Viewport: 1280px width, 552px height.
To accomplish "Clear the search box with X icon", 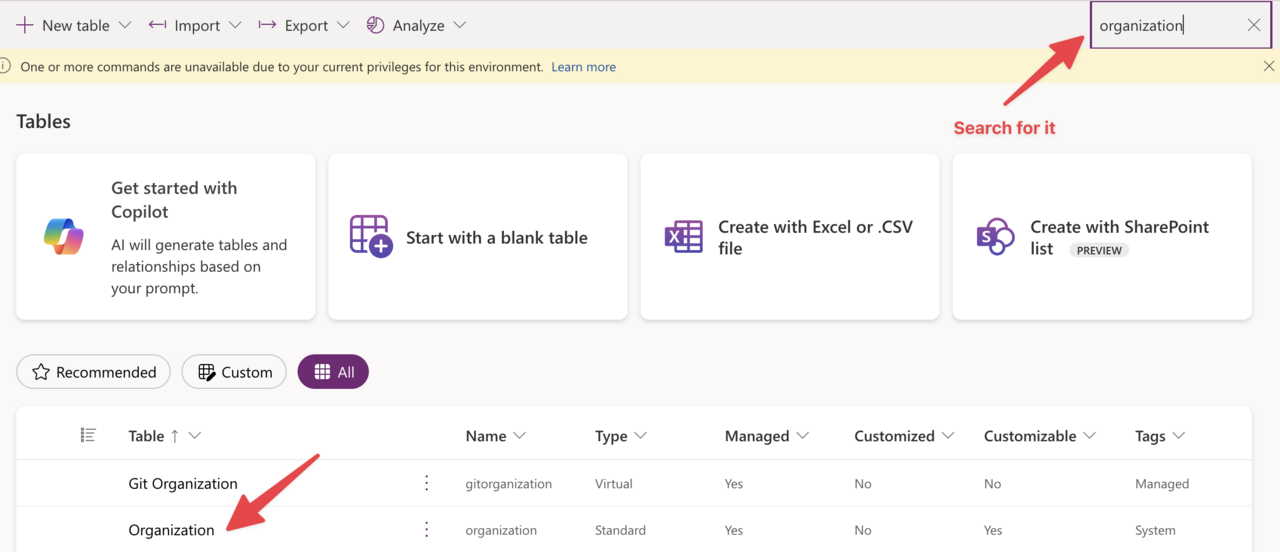I will click(1253, 25).
